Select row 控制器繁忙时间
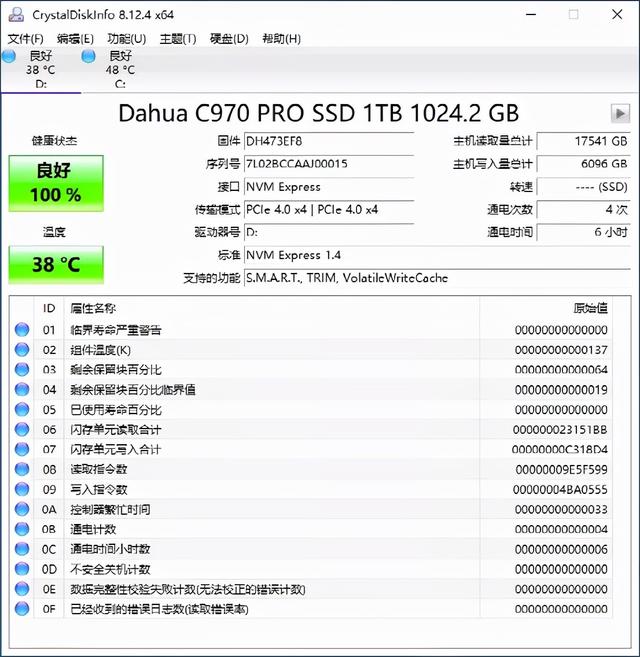This screenshot has width=640, height=657. pos(311,509)
